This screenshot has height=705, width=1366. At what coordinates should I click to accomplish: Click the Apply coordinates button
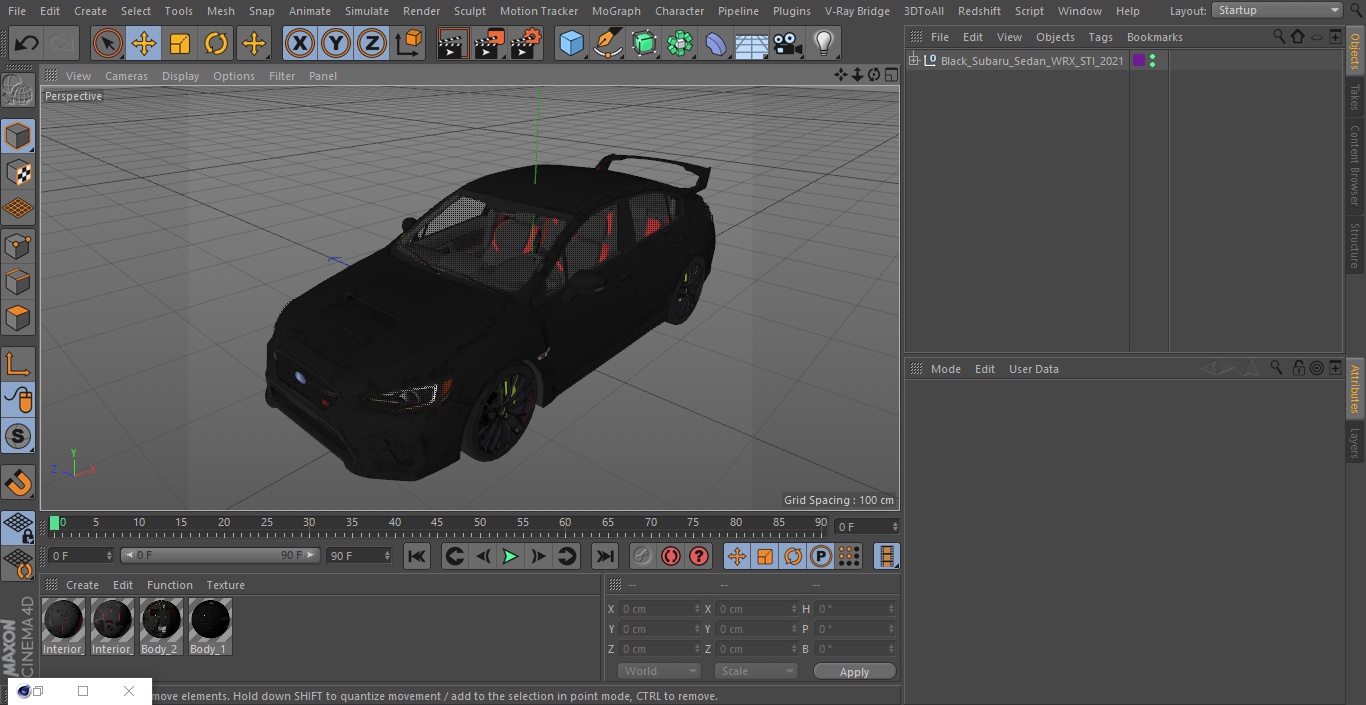(854, 671)
